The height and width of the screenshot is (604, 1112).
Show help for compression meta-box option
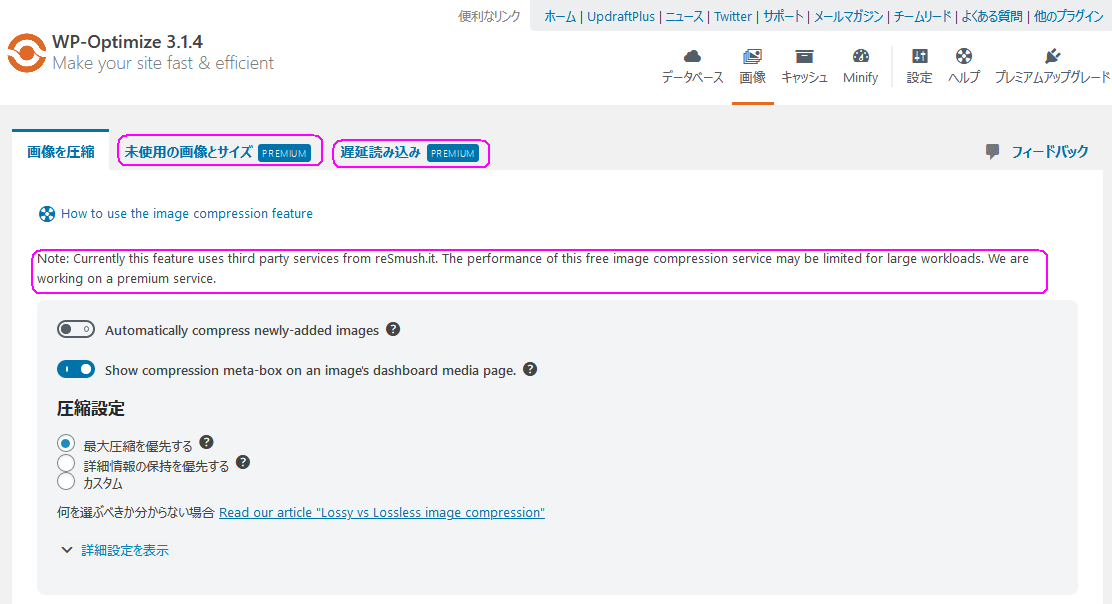click(530, 369)
